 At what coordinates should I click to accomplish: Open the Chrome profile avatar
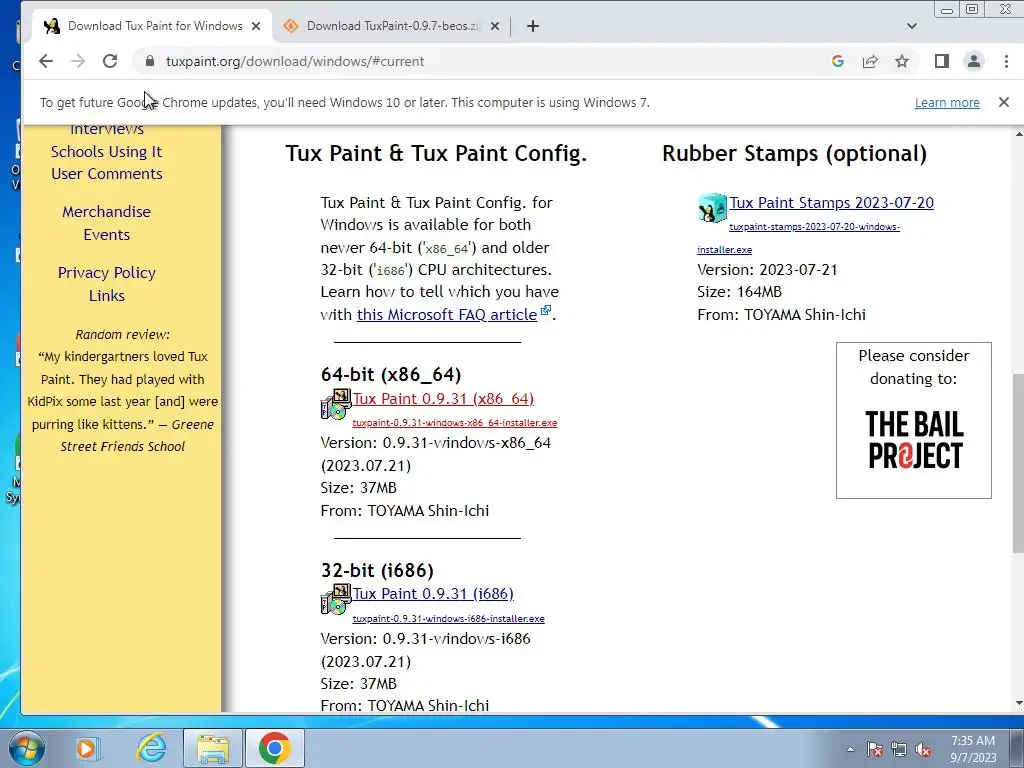[x=974, y=61]
